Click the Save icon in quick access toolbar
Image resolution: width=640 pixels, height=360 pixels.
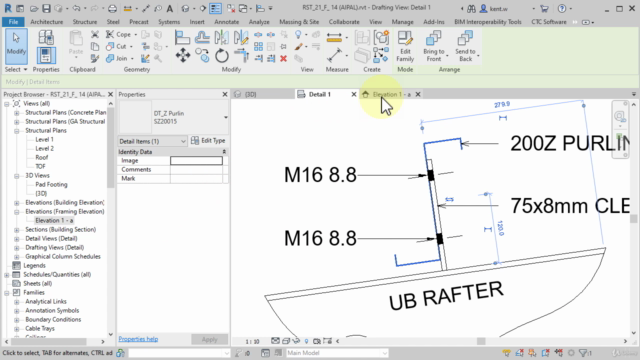point(46,8)
